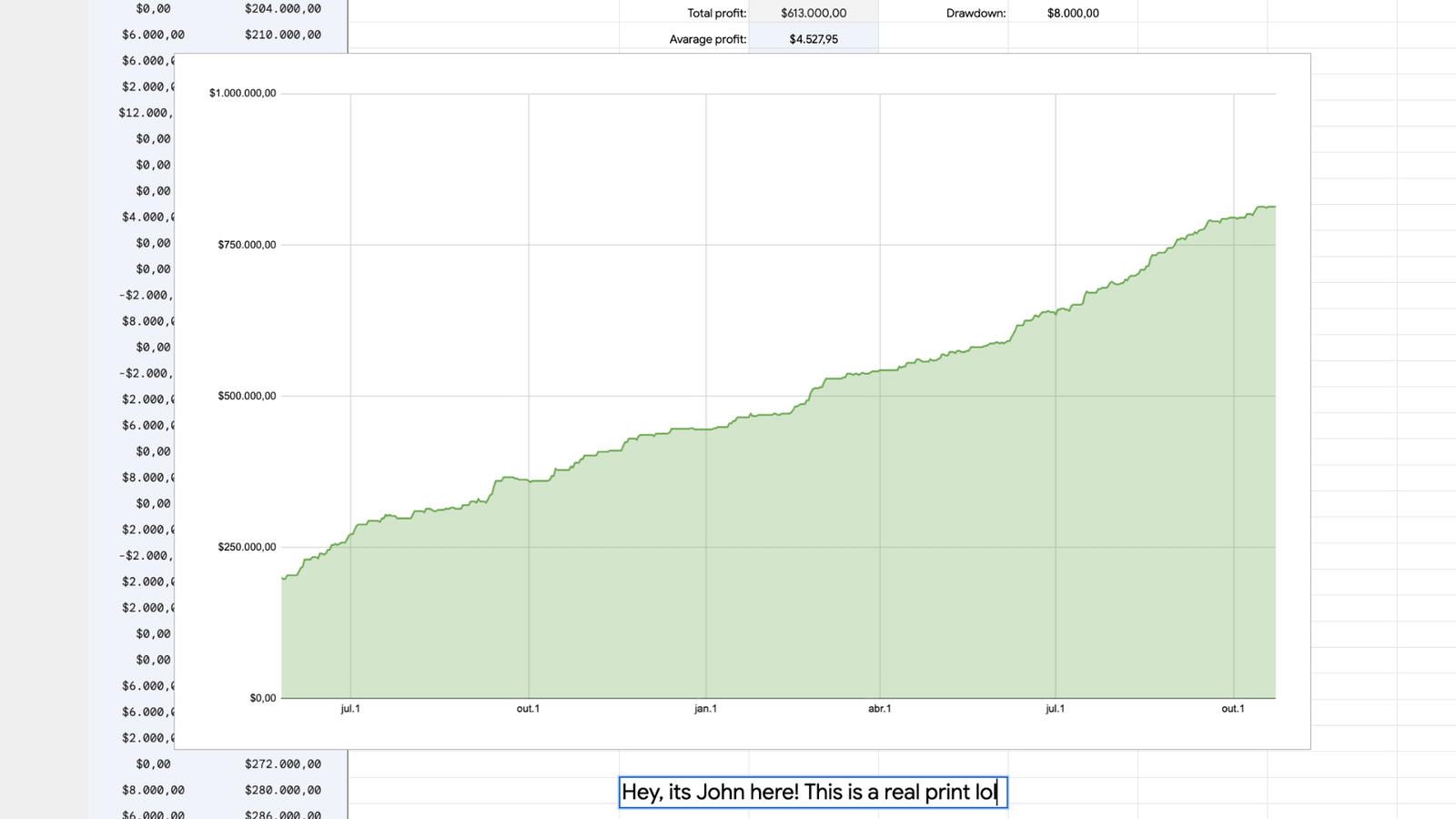Click the Drawdown value cell
The height and width of the screenshot is (819, 1456).
coord(1072,14)
